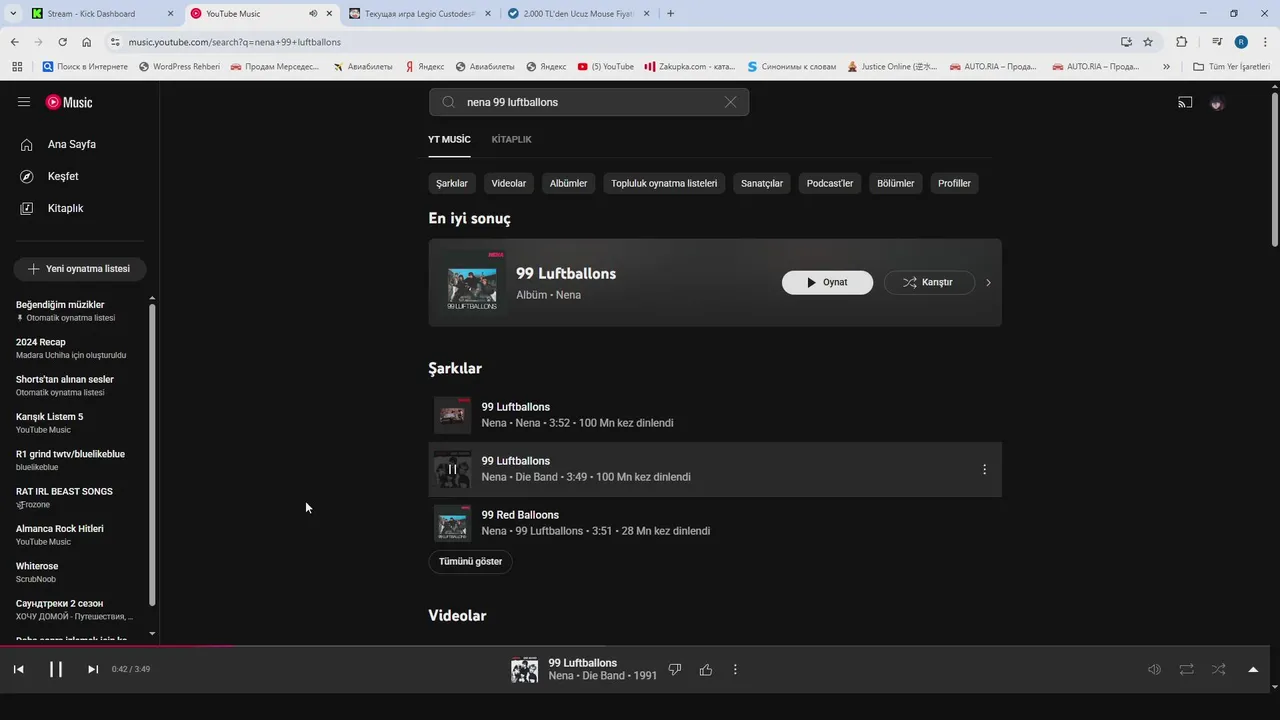Open Tüm Yer İşaretleri bookmarks folder
1280x720 pixels.
pos(1231,67)
